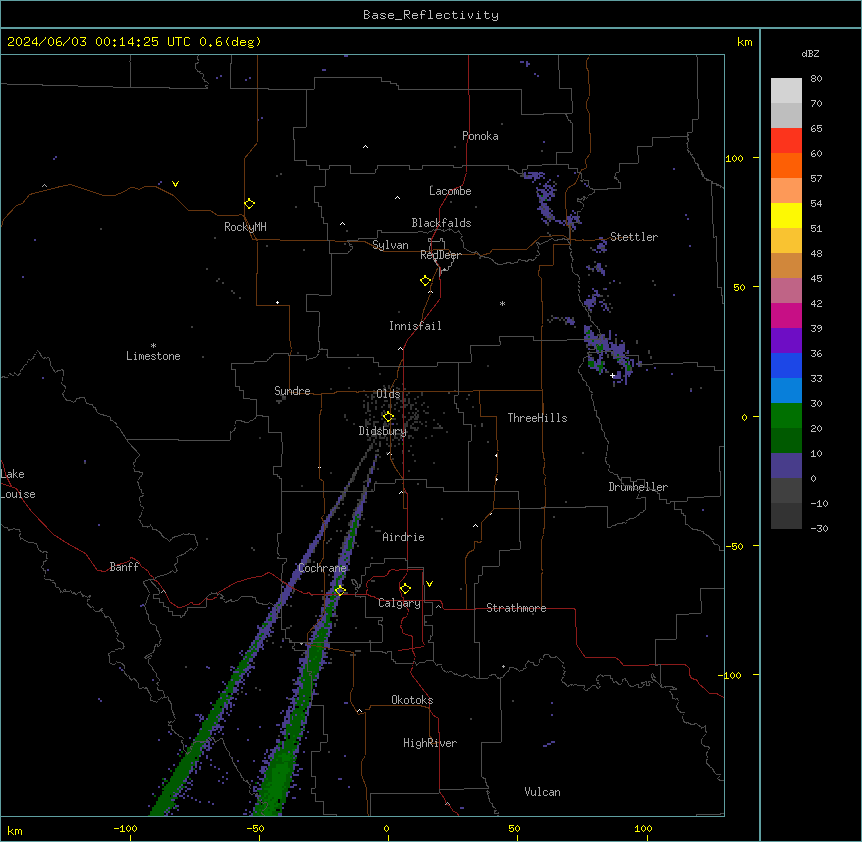Click the Banff label on the map
The width and height of the screenshot is (862, 842).
(124, 567)
